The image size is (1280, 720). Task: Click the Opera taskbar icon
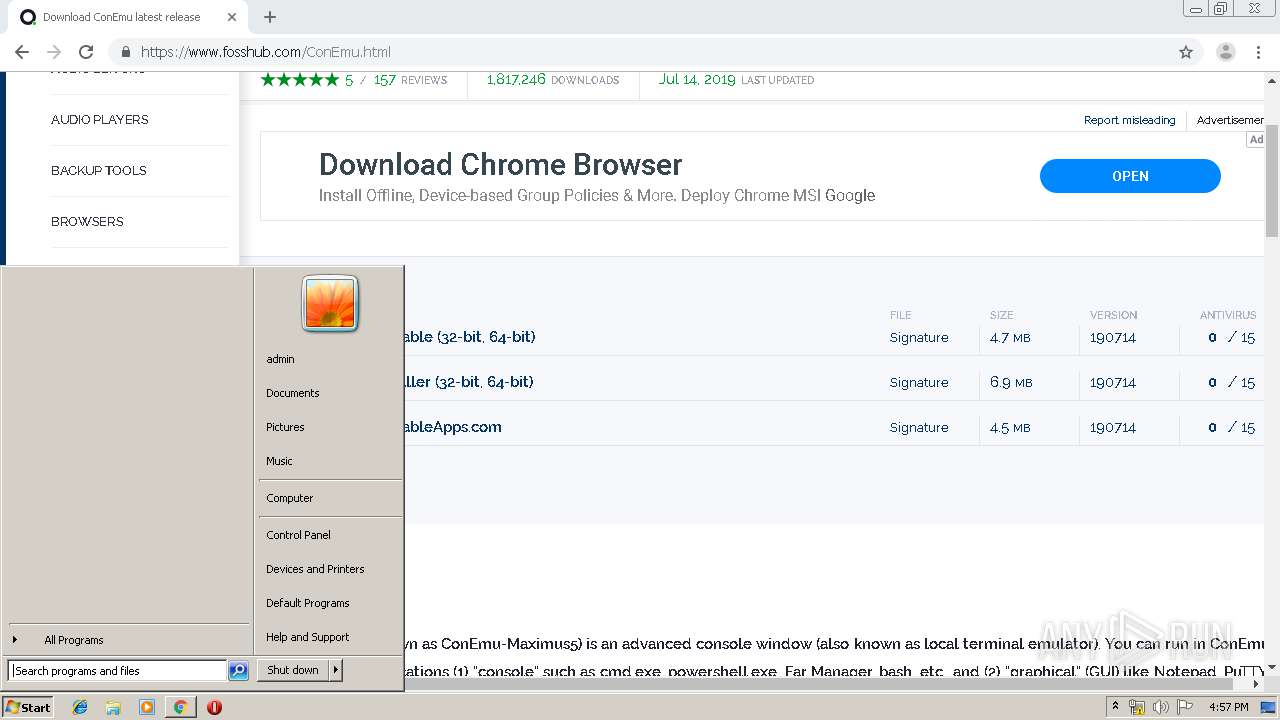tap(214, 707)
